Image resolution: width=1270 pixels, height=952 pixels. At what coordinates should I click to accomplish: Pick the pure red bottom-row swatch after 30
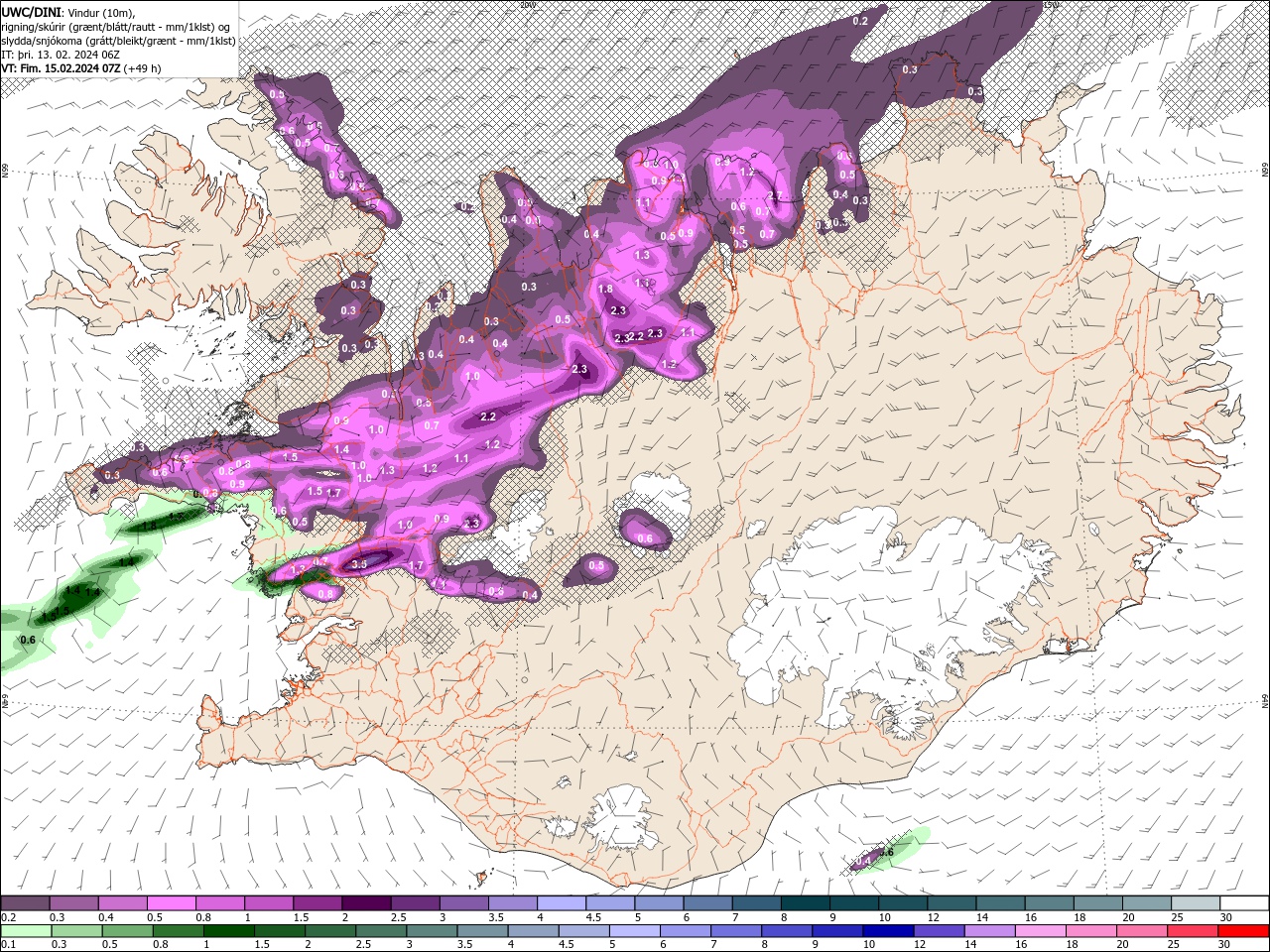click(1243, 931)
